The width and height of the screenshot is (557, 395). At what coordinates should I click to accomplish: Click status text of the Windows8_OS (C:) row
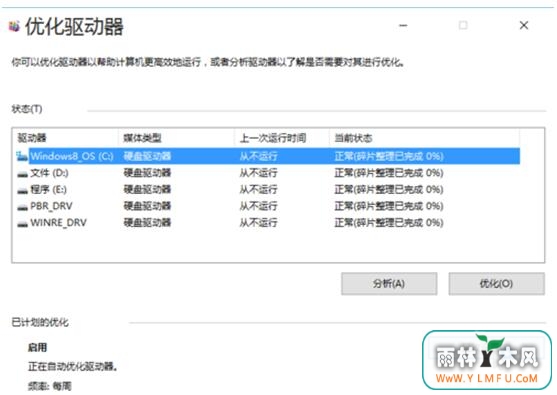389,156
